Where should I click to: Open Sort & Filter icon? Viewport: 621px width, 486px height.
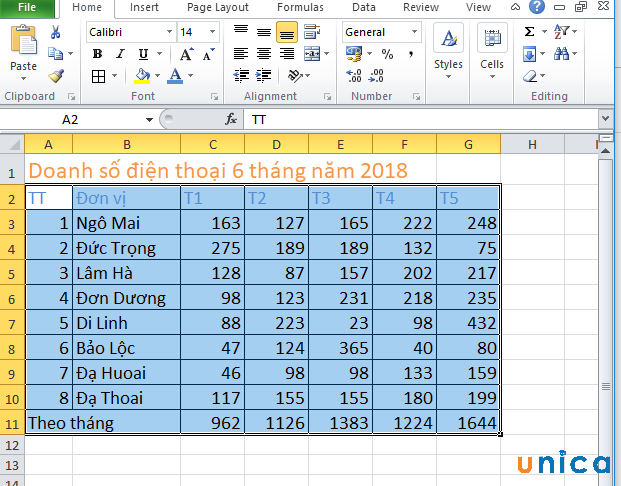pyautogui.click(x=562, y=32)
